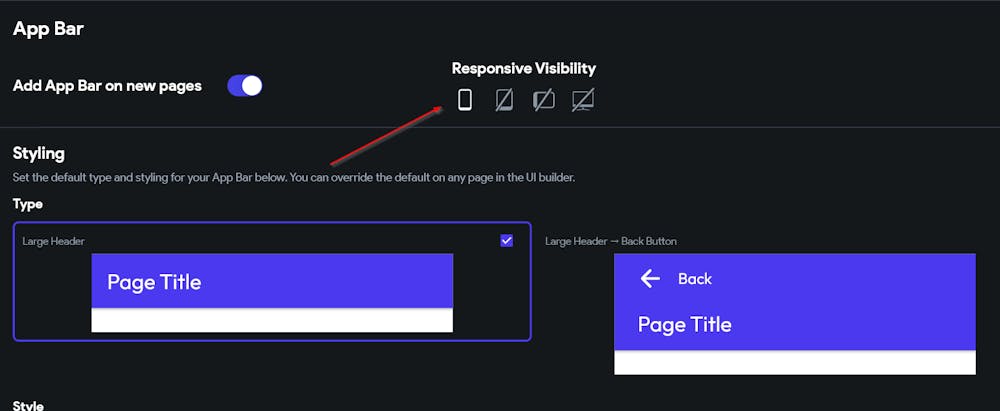
Task: Click the App Bar heading
Action: [48, 29]
